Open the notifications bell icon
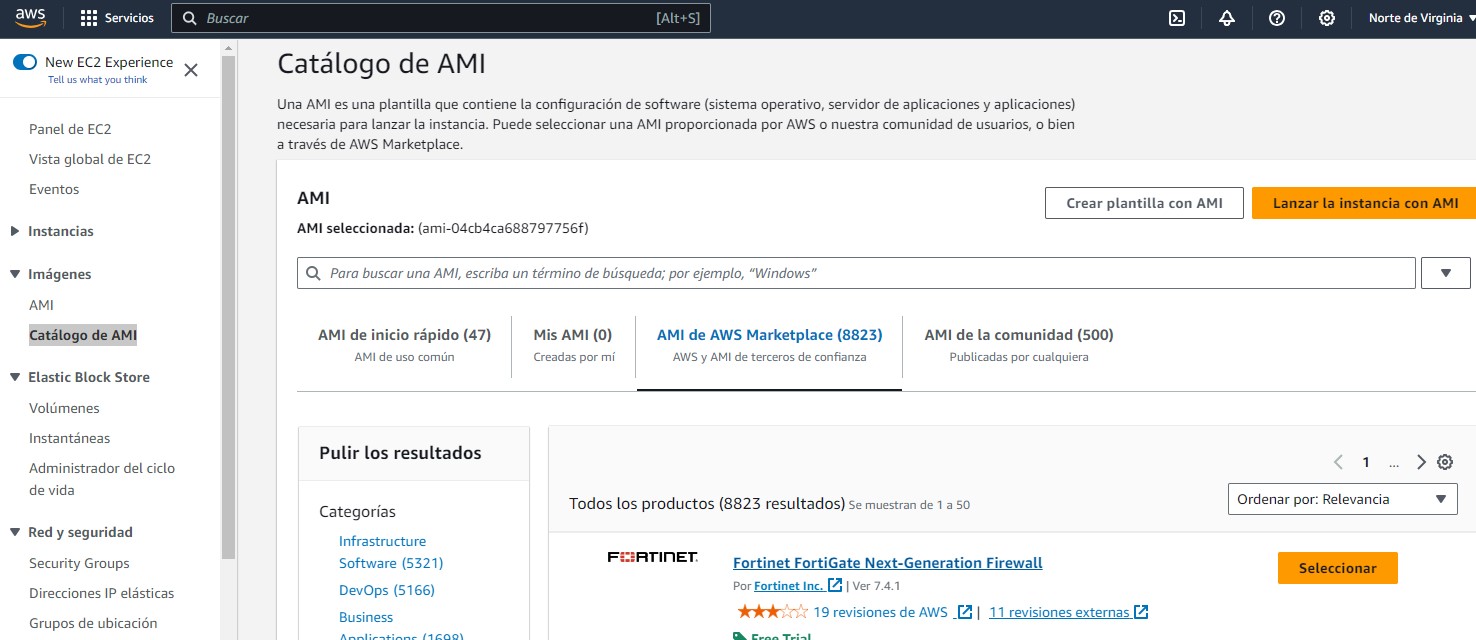 [1227, 18]
